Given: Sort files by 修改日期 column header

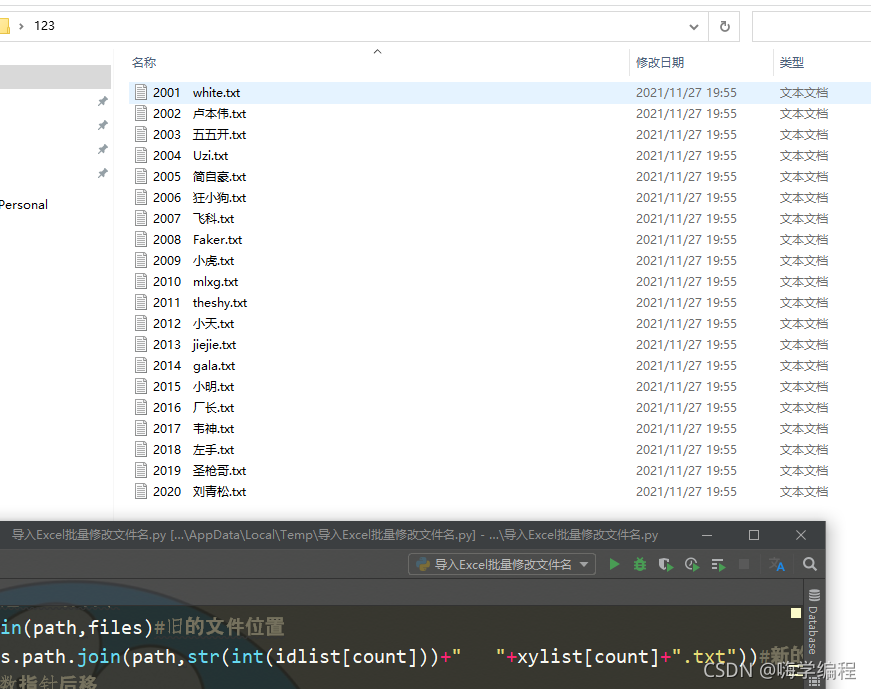Looking at the screenshot, I should click(660, 62).
